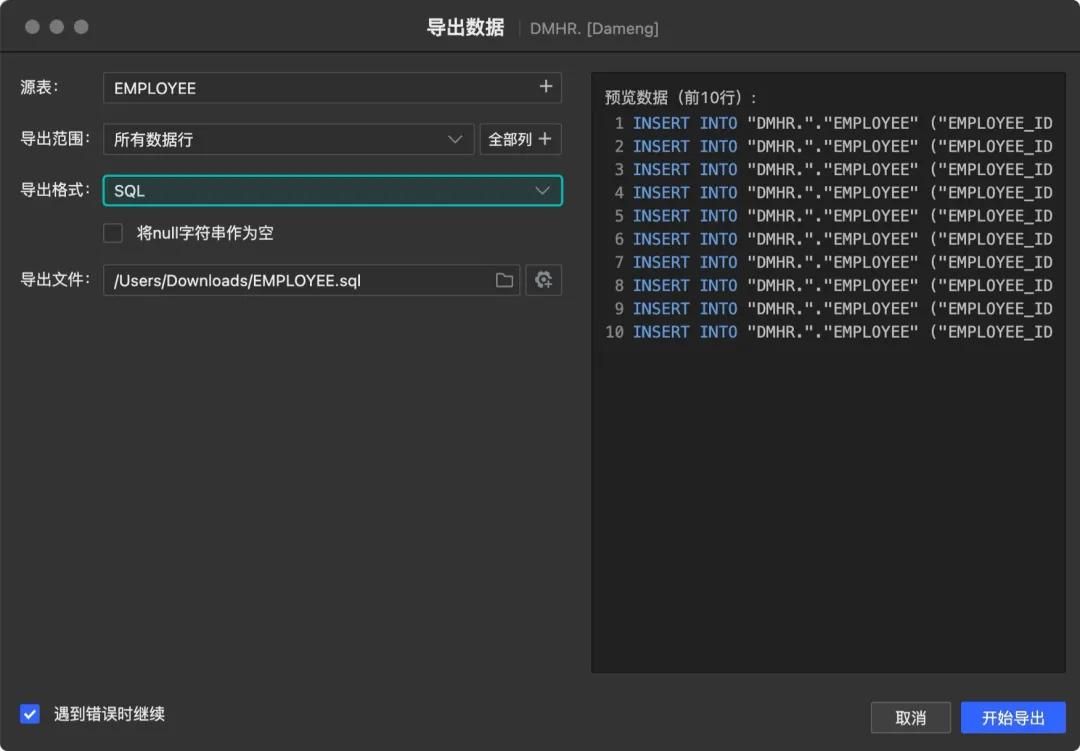Viewport: 1080px width, 751px height.
Task: Click the DMHR. [Dameng] title text
Action: [x=594, y=28]
